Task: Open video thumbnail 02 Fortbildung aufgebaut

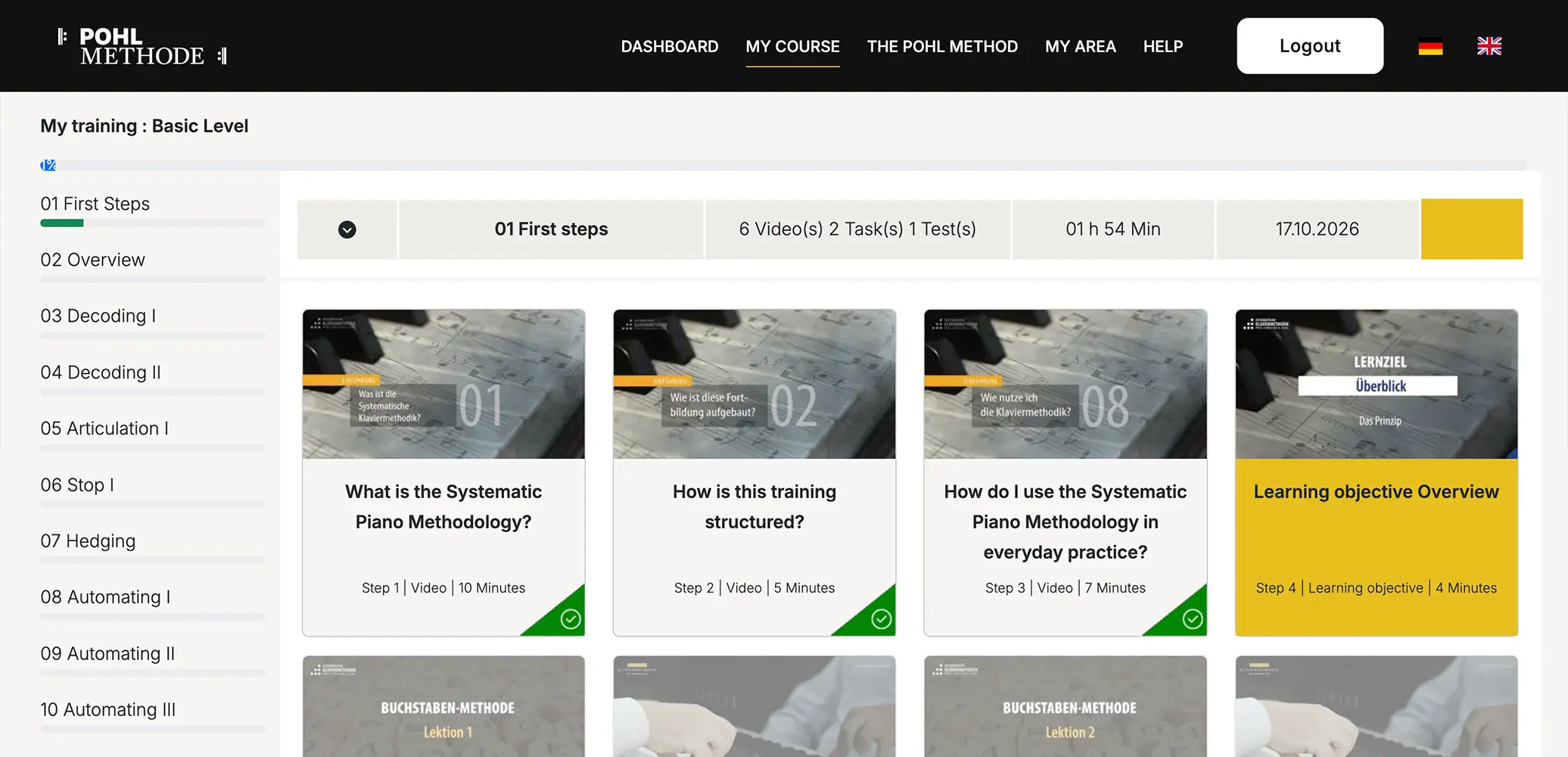Action: tap(754, 384)
